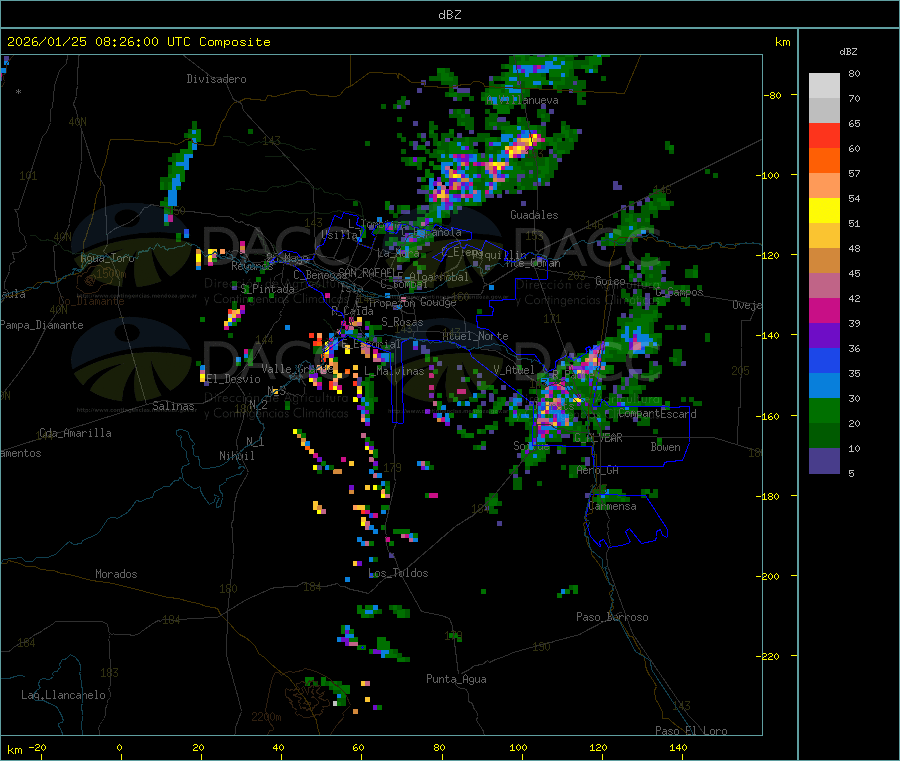The image size is (900, 761).
Task: Click the Salinas map label
Action: 173,406
